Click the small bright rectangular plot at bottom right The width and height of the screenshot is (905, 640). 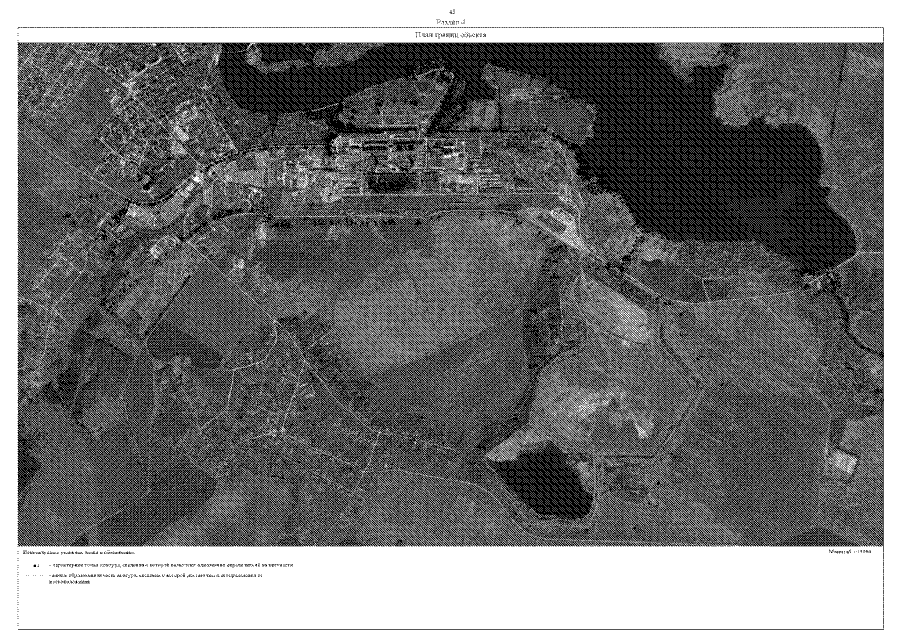[x=847, y=461]
